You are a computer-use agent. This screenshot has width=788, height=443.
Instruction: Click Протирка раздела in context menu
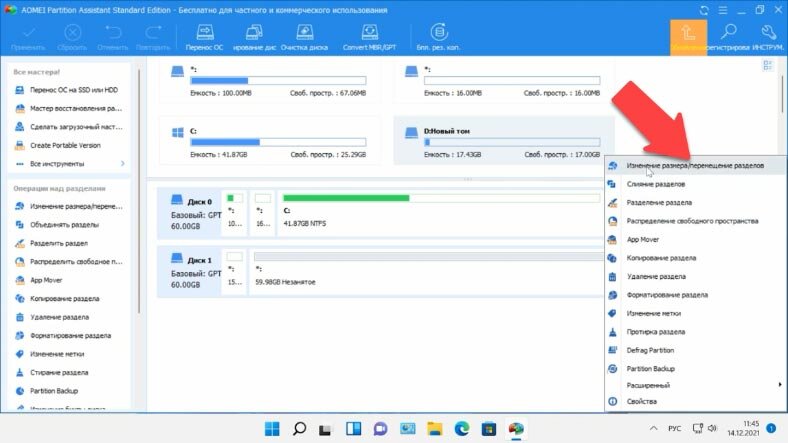pyautogui.click(x=696, y=332)
